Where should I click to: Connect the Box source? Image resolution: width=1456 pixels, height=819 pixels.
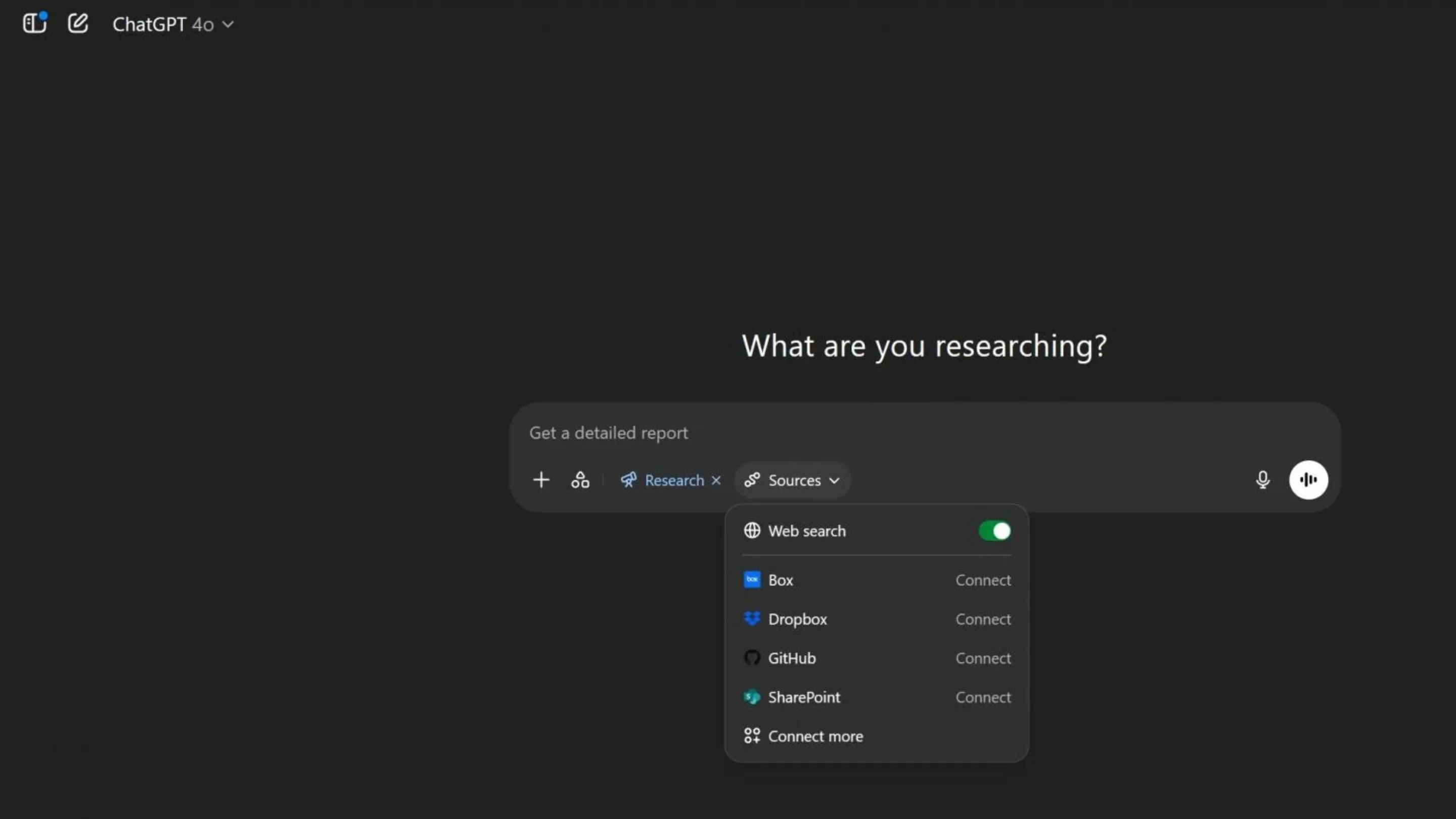(x=983, y=580)
